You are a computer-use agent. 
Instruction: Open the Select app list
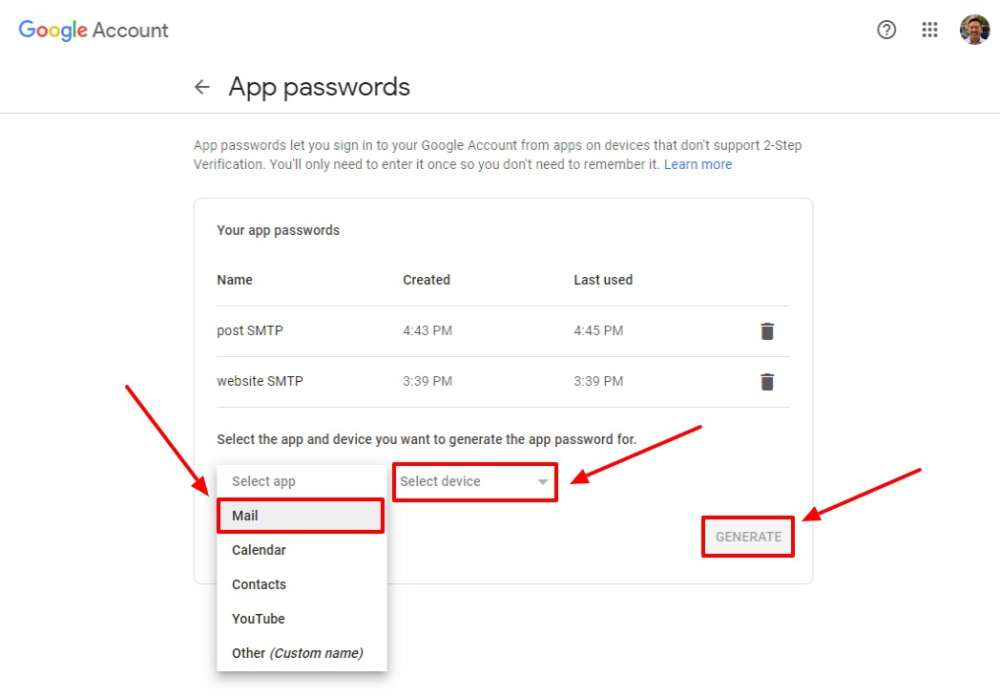pos(263,481)
